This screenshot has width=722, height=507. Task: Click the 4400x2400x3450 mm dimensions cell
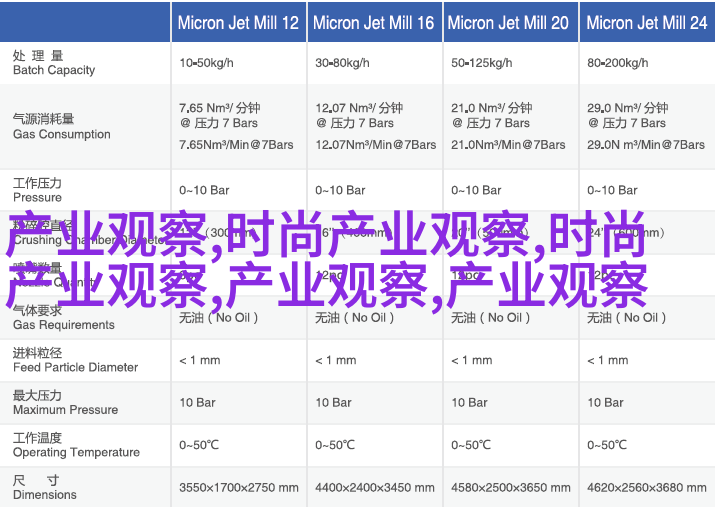(x=375, y=487)
